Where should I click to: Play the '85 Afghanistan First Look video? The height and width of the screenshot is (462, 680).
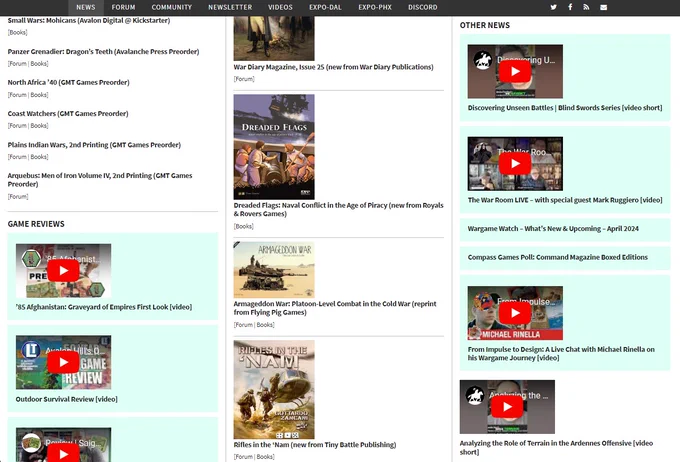tap(63, 271)
